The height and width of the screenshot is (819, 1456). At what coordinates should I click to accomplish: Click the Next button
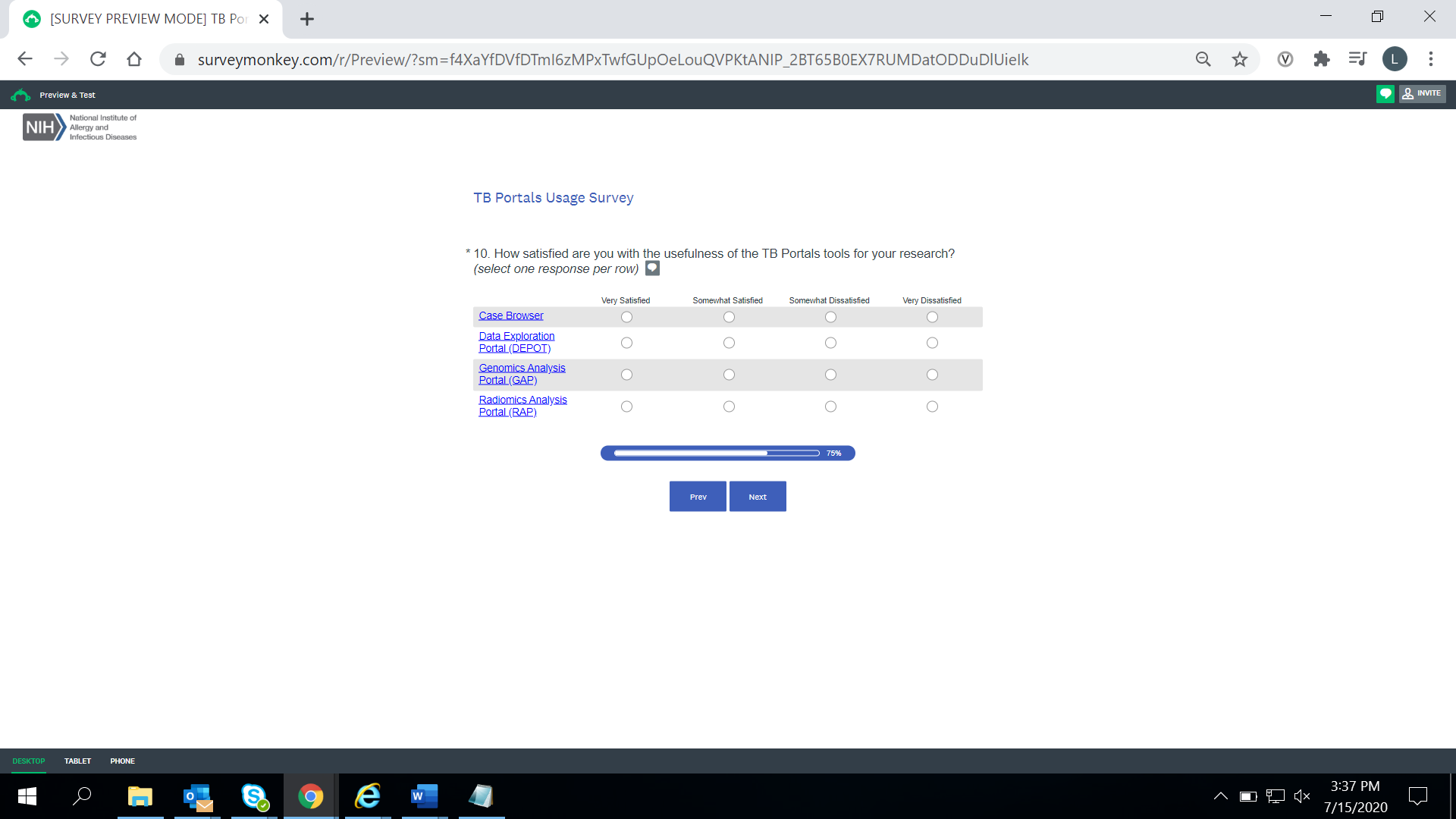pyautogui.click(x=757, y=497)
